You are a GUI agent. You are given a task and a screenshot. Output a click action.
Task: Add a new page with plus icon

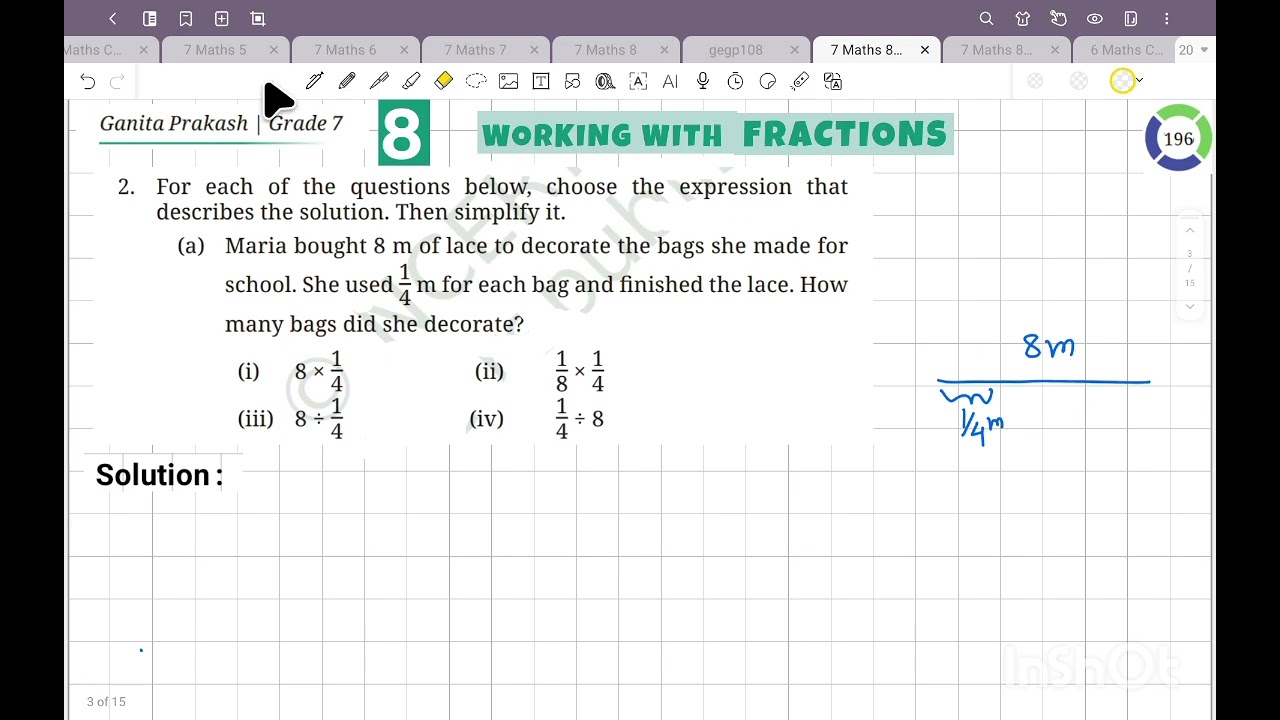click(221, 18)
